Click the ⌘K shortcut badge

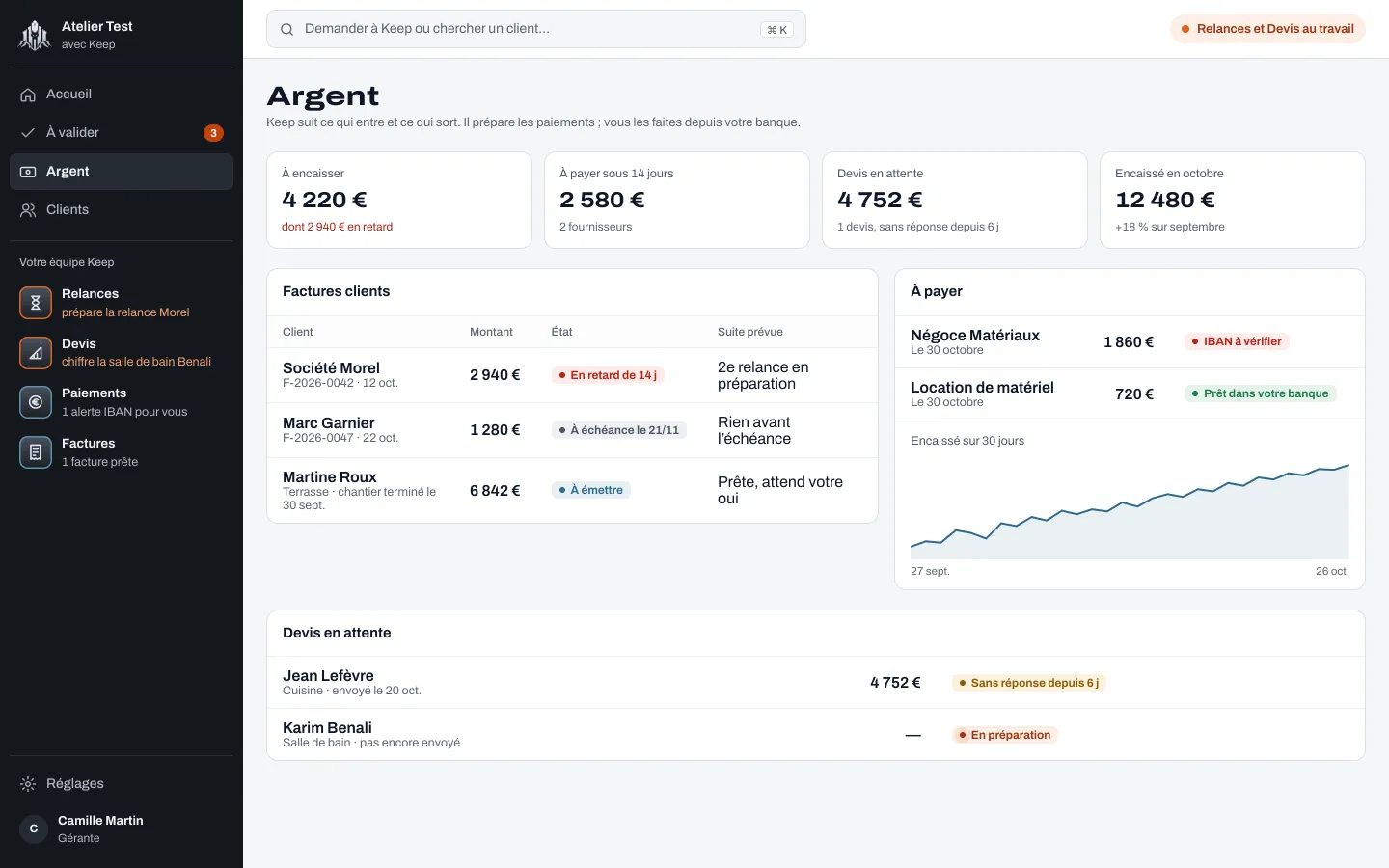776,30
